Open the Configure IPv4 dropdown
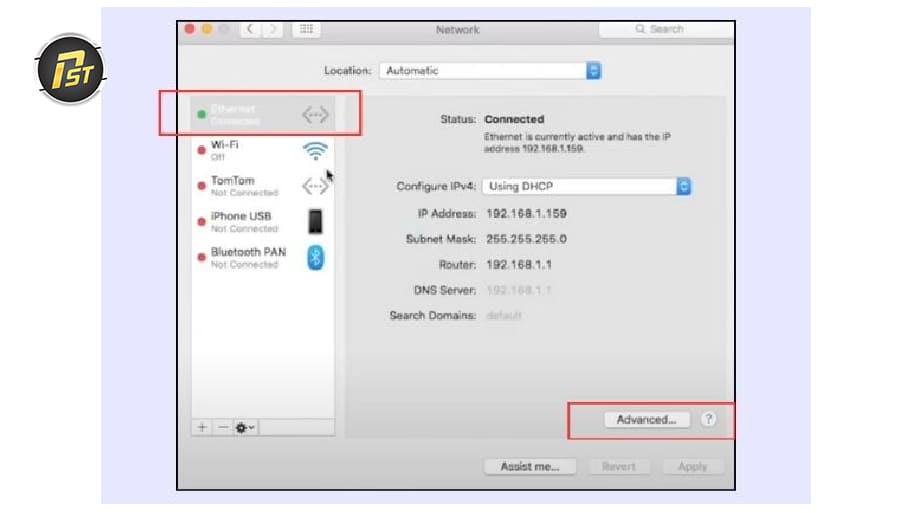The image size is (912, 513). (x=586, y=186)
